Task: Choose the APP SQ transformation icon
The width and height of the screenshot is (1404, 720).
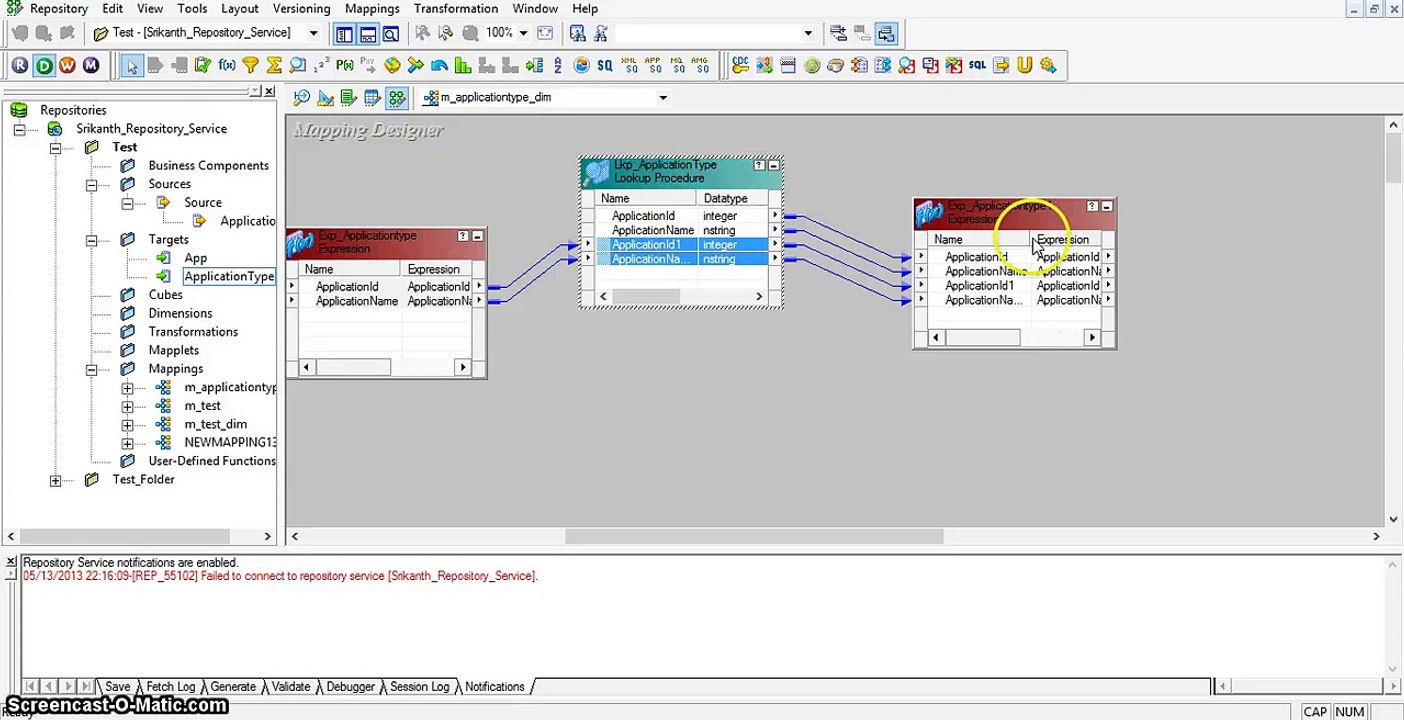Action: pos(654,65)
